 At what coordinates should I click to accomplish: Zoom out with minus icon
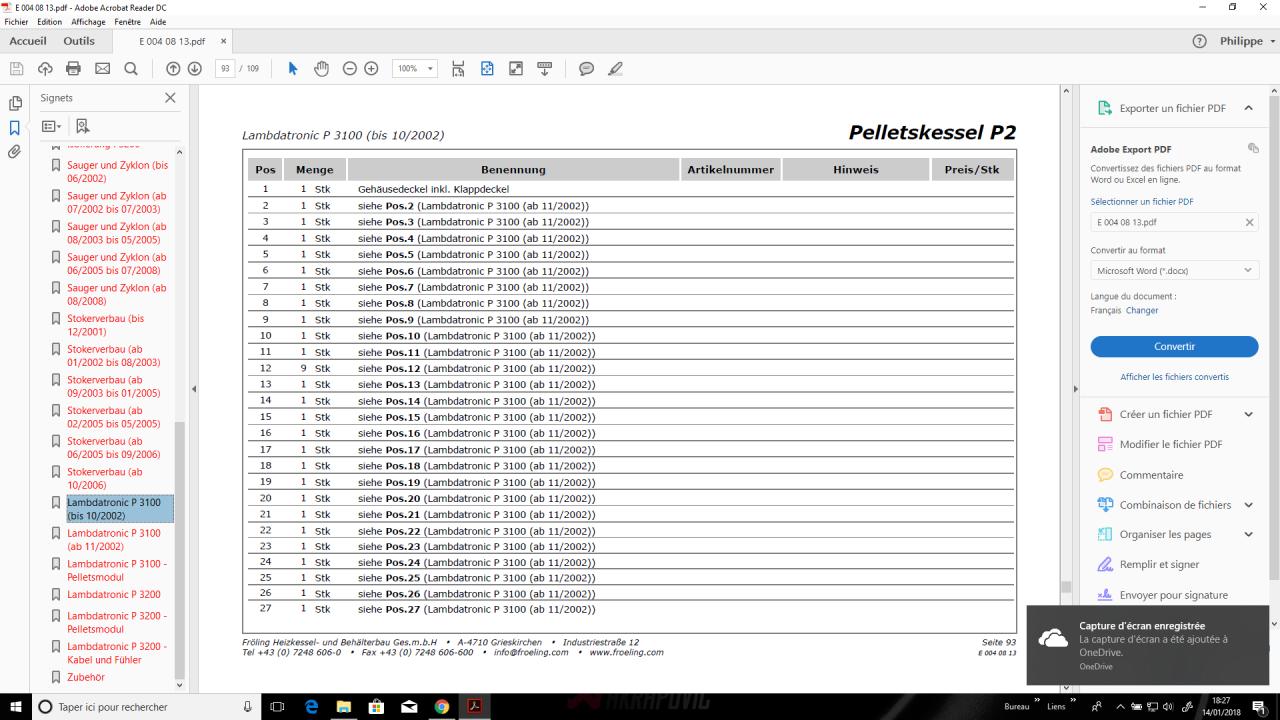pos(350,69)
